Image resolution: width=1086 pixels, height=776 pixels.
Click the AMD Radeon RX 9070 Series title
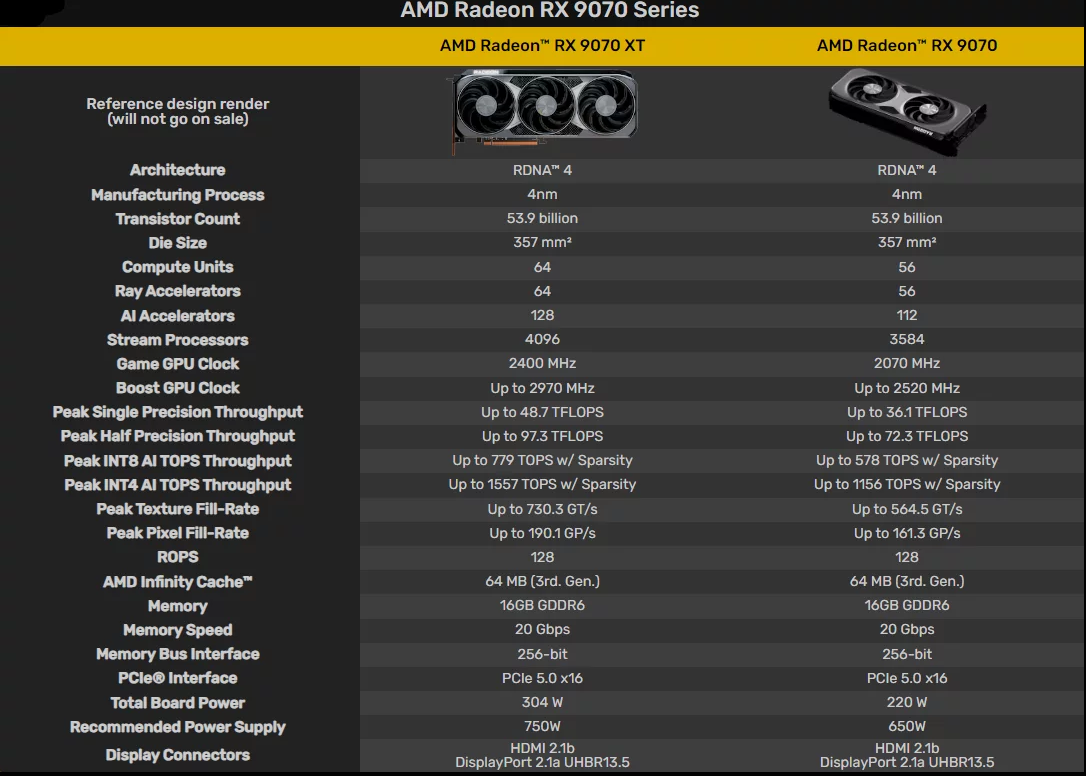click(549, 11)
